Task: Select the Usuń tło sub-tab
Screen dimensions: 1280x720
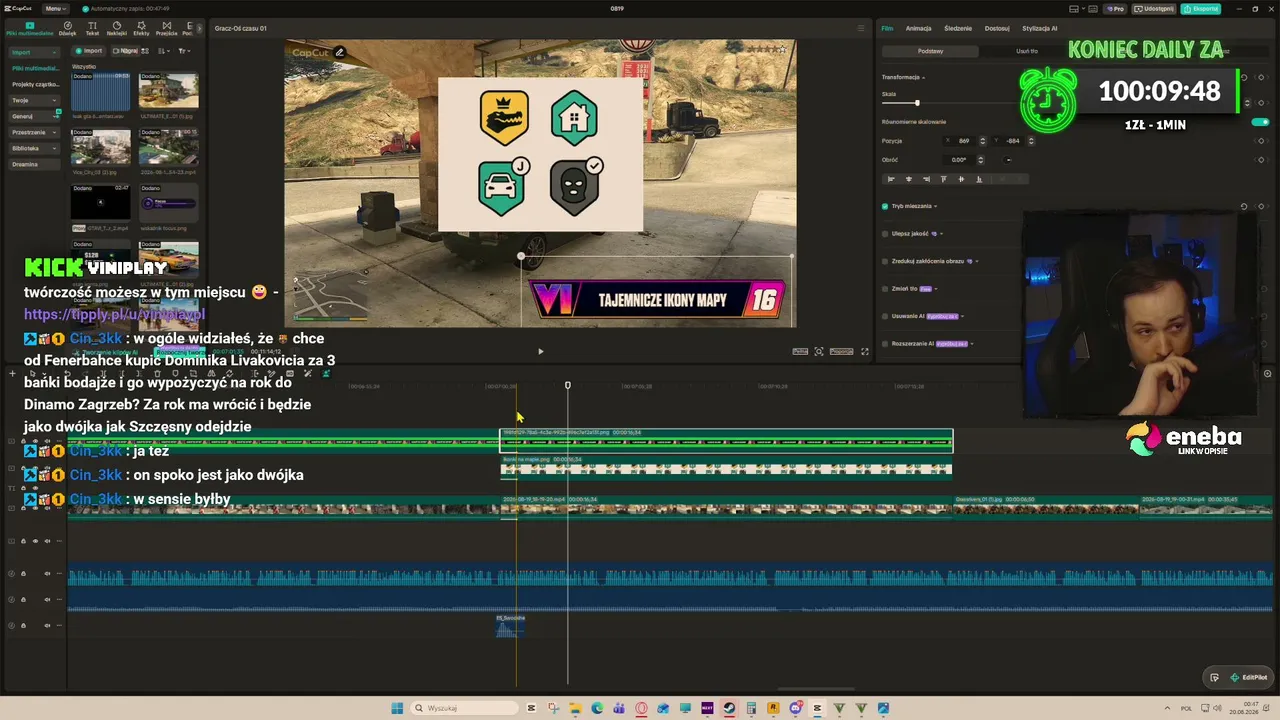Action: [1027, 51]
